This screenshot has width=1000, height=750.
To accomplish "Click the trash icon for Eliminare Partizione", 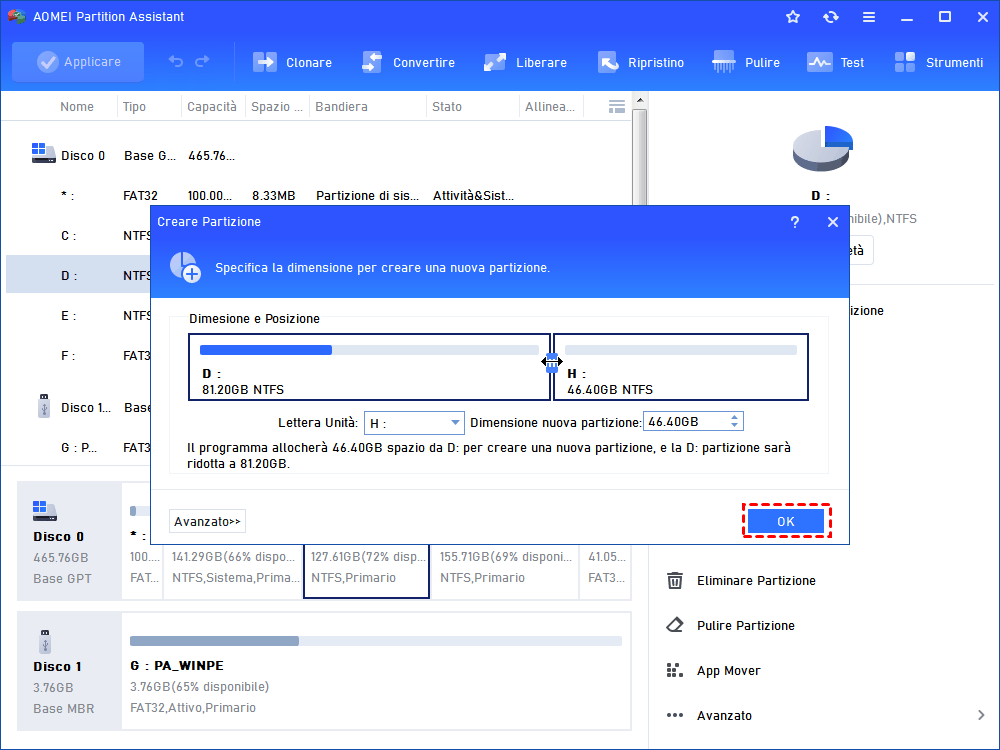I will click(x=675, y=580).
